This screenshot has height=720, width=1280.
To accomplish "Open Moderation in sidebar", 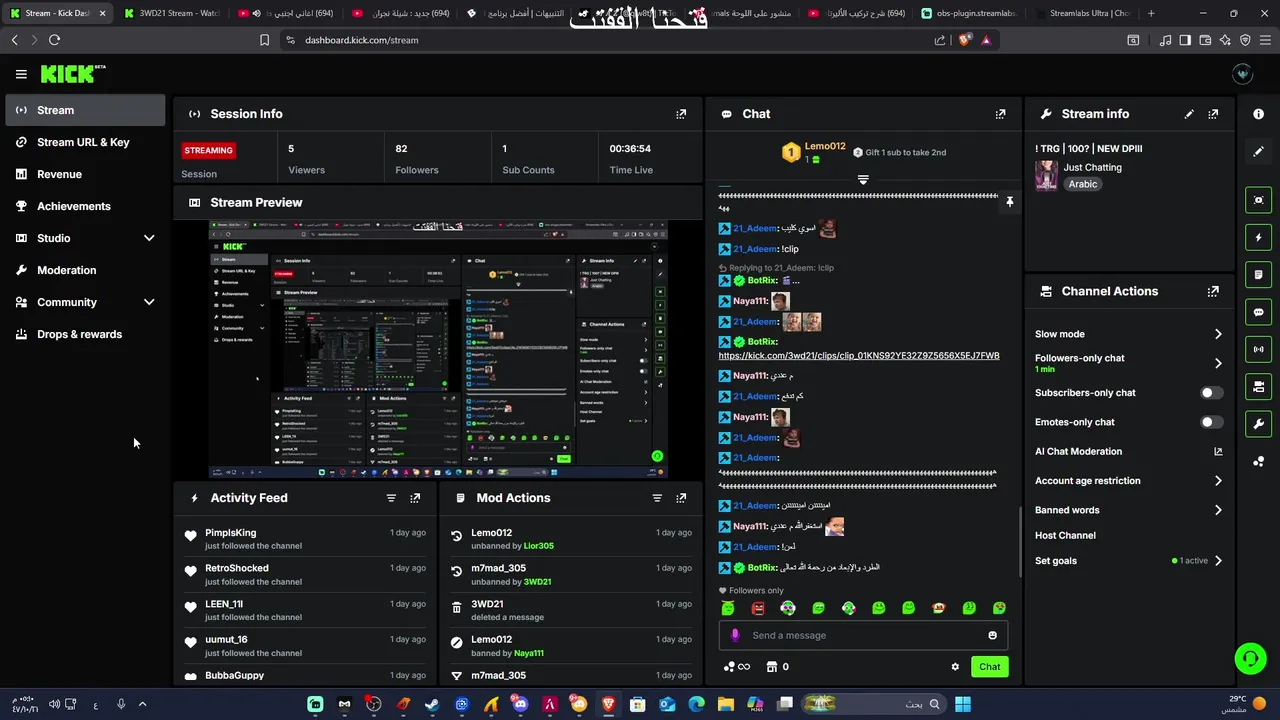I will [85, 270].
